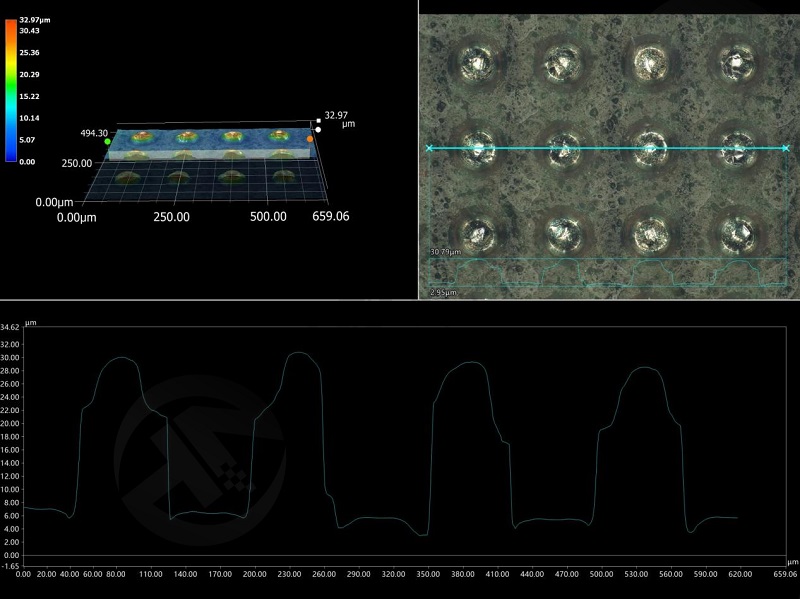Click the 659.06 end label on graph x-axis

785,575
